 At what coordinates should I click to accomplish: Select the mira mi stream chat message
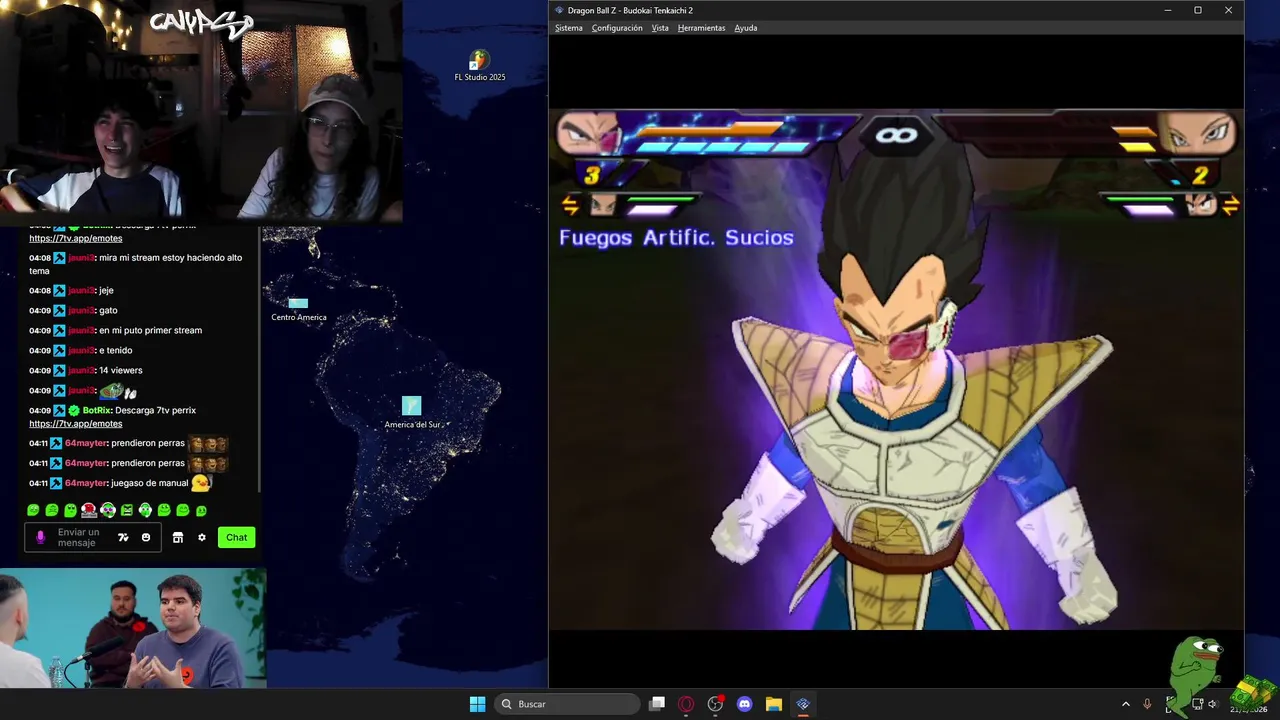135,264
